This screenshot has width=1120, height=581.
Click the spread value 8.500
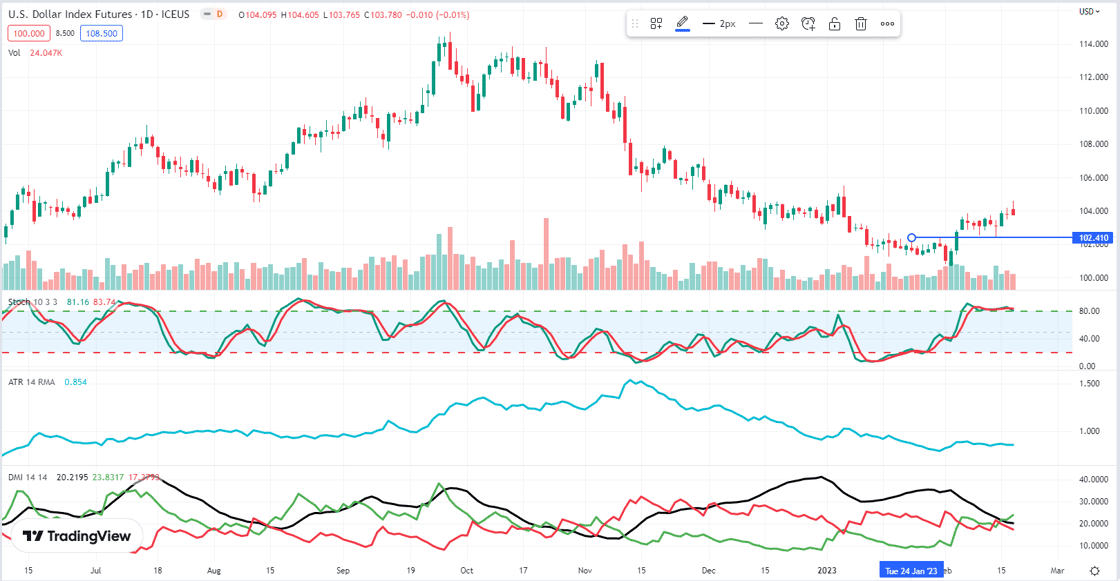pos(65,34)
